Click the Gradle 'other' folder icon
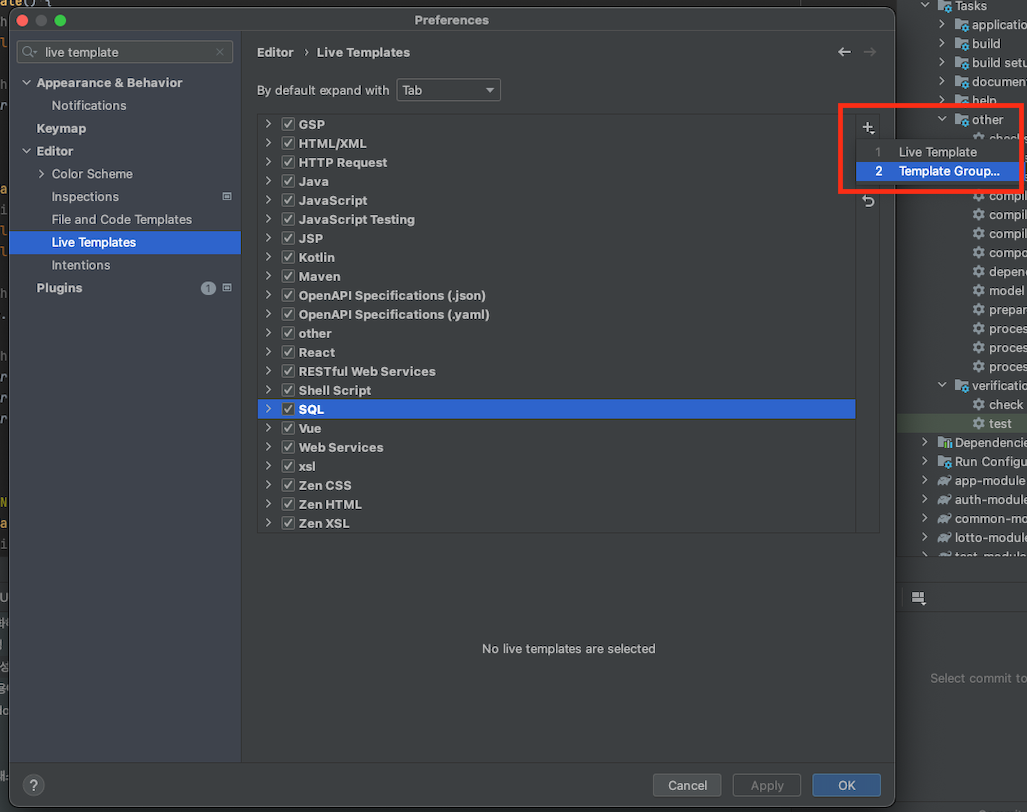Viewport: 1027px width, 812px height. 962,119
